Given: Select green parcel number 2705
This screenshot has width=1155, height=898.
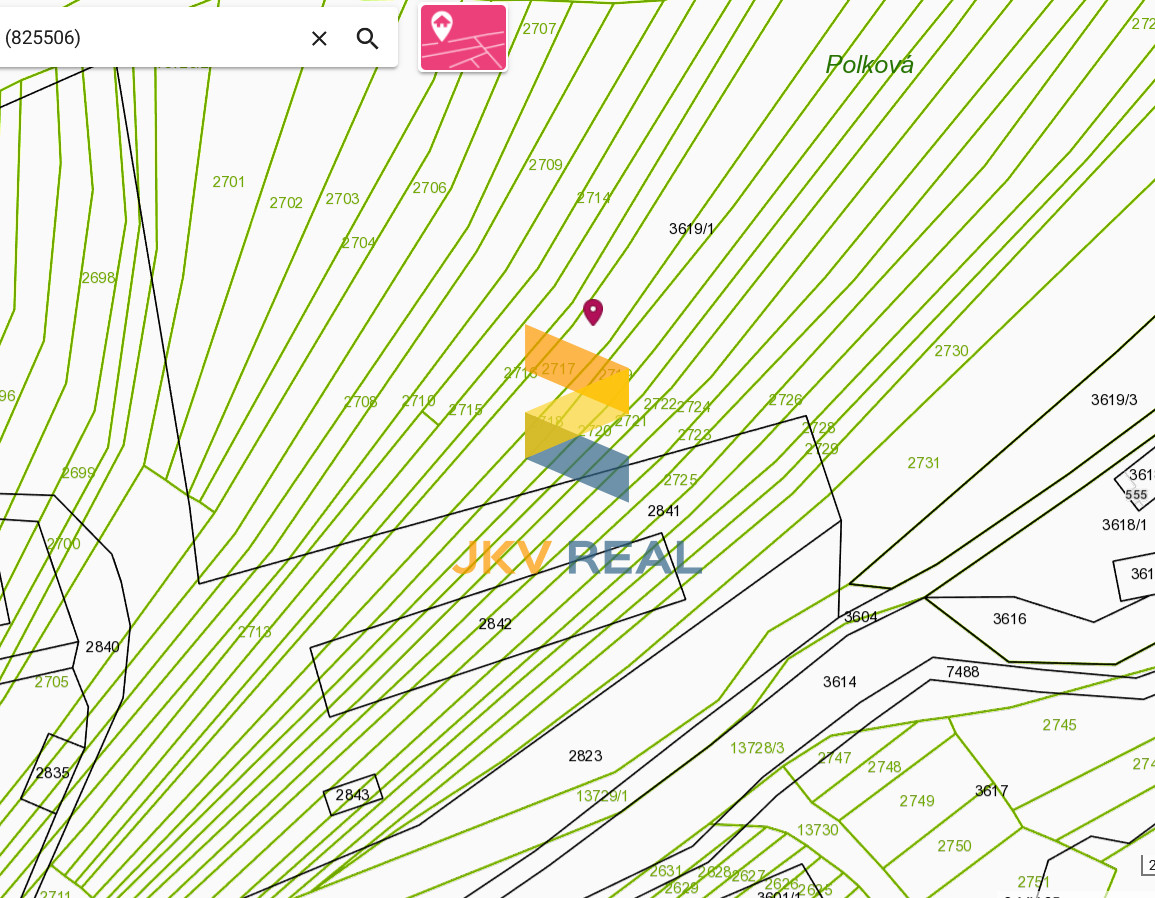Looking at the screenshot, I should tap(52, 682).
